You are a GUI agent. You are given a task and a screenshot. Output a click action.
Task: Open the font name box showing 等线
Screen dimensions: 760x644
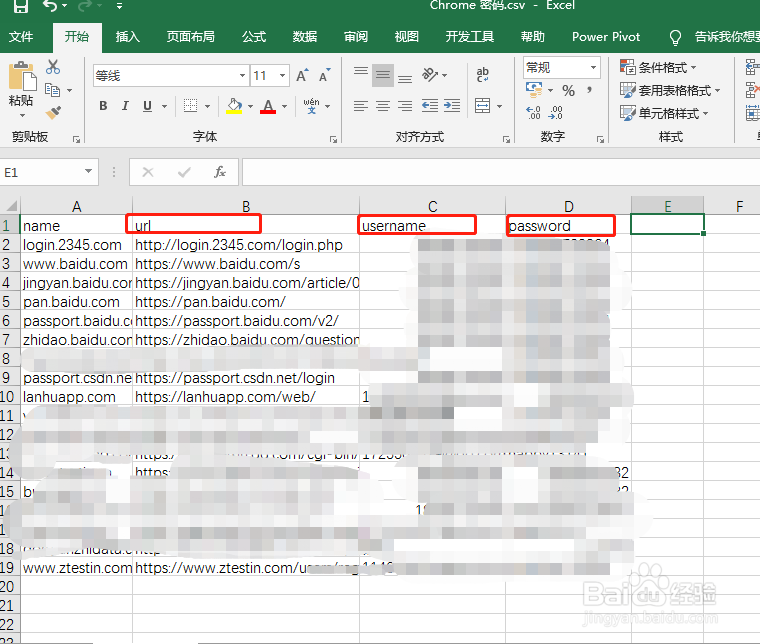(x=171, y=76)
